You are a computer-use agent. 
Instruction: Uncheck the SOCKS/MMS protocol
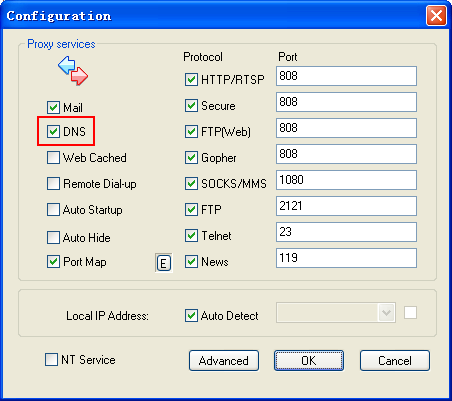click(x=191, y=183)
